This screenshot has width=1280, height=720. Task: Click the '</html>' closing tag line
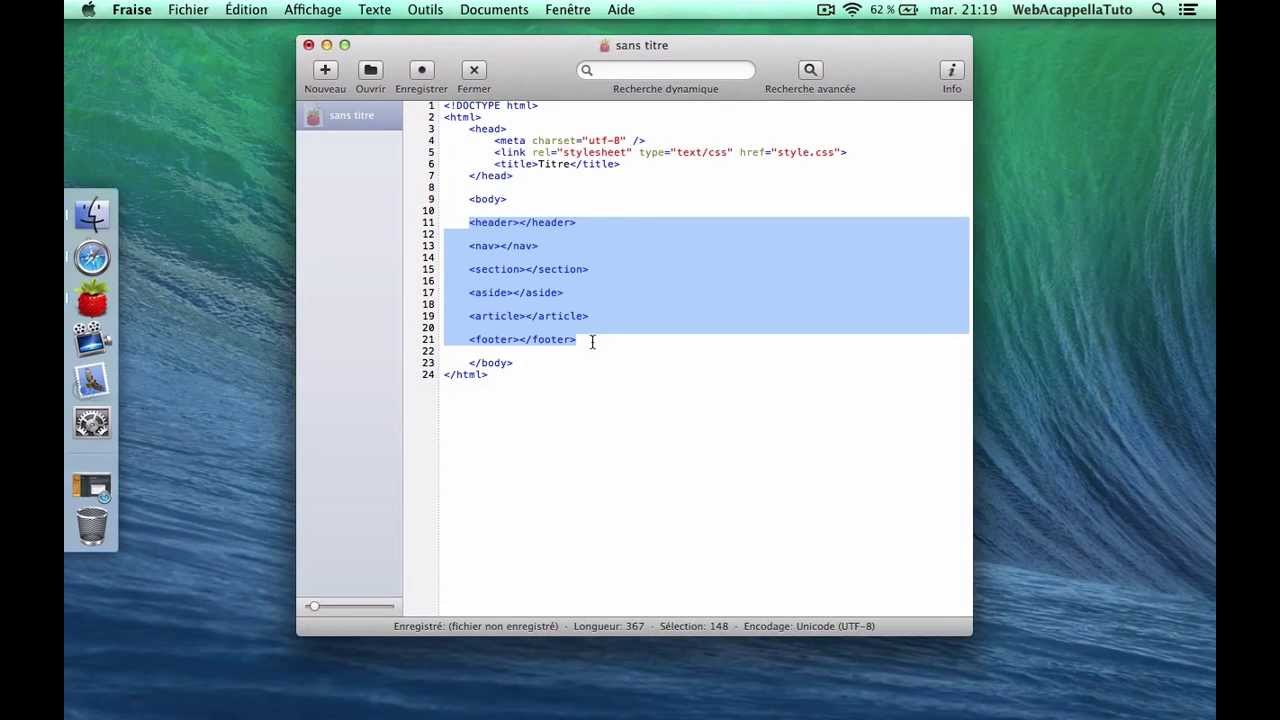466,375
